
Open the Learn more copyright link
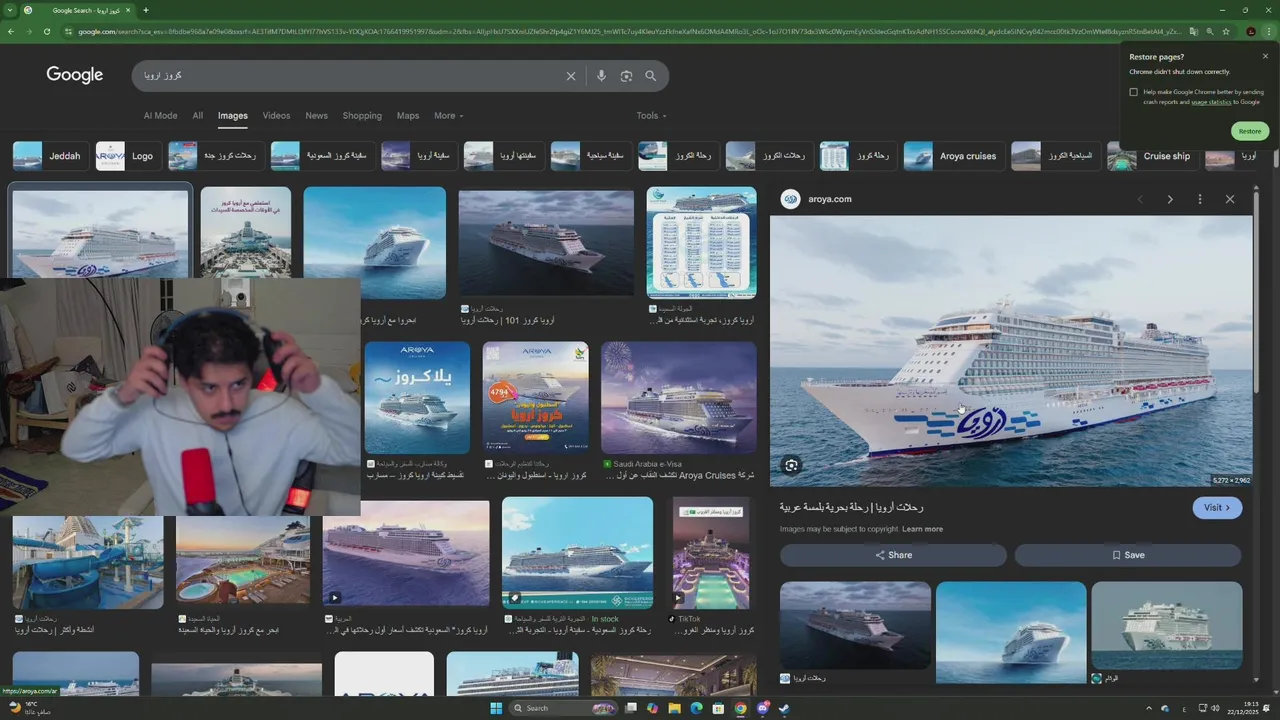(922, 529)
